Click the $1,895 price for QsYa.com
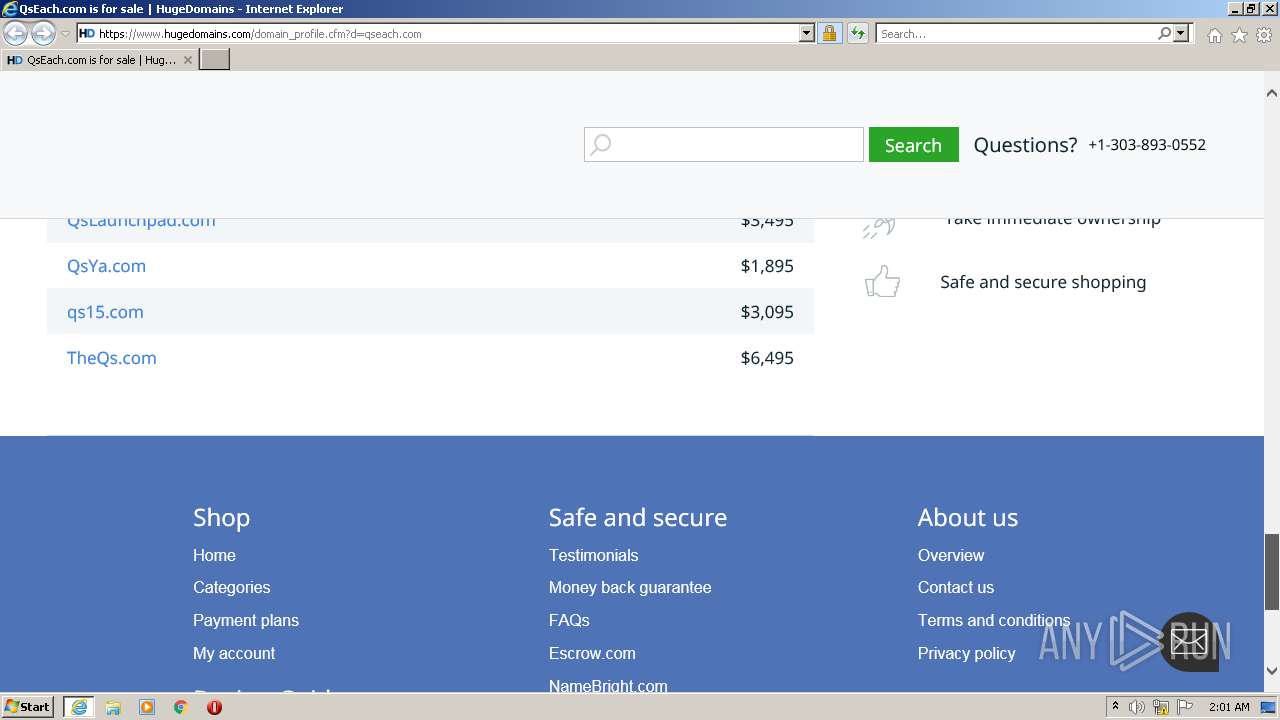Viewport: 1280px width, 720px height. point(767,266)
